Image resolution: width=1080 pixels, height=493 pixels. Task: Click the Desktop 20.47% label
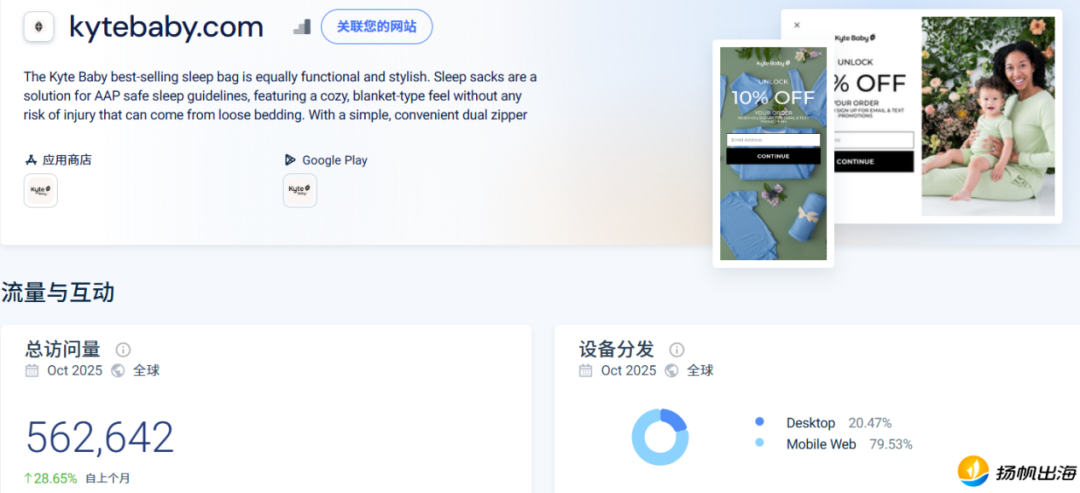click(839, 423)
